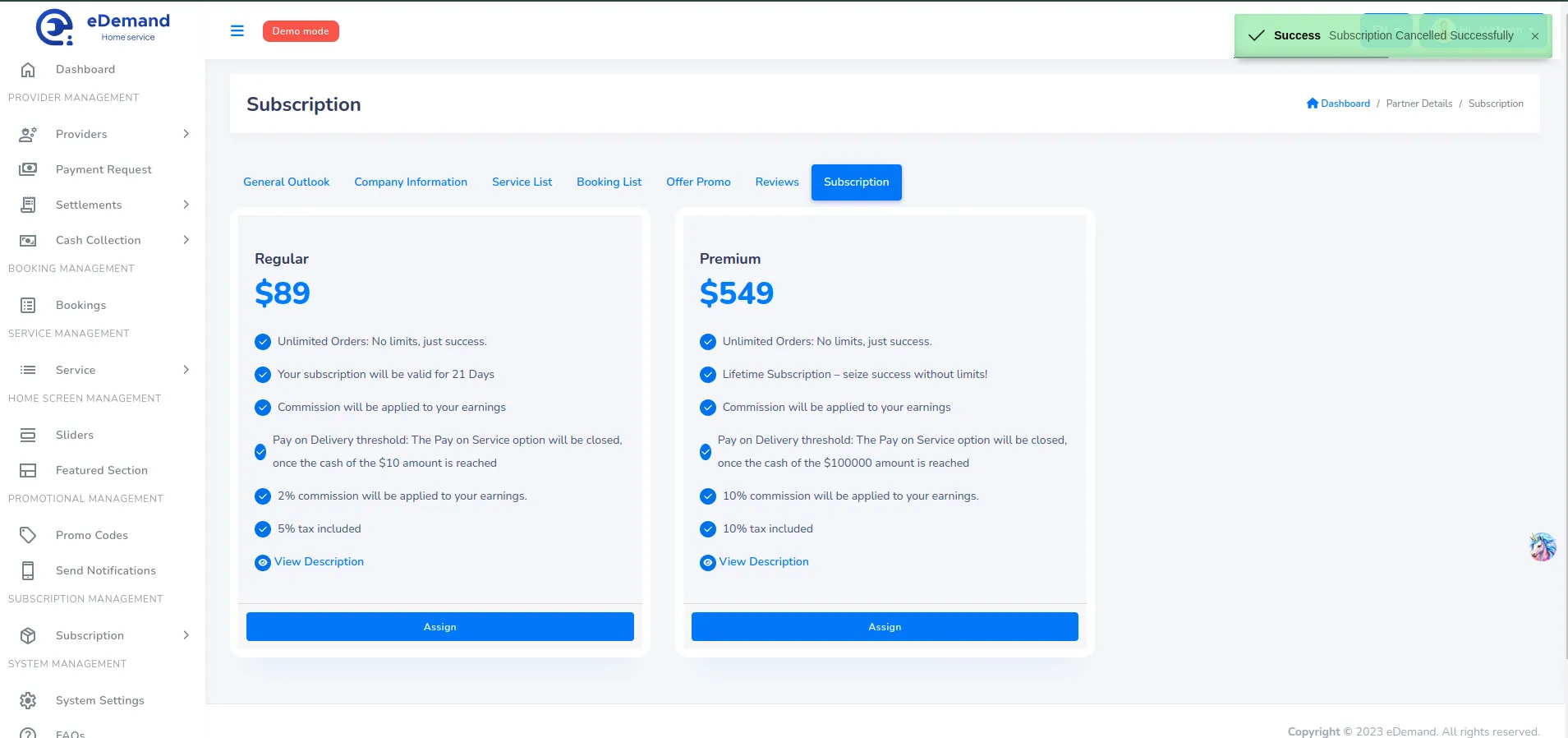Click the Bookings list icon

[28, 305]
